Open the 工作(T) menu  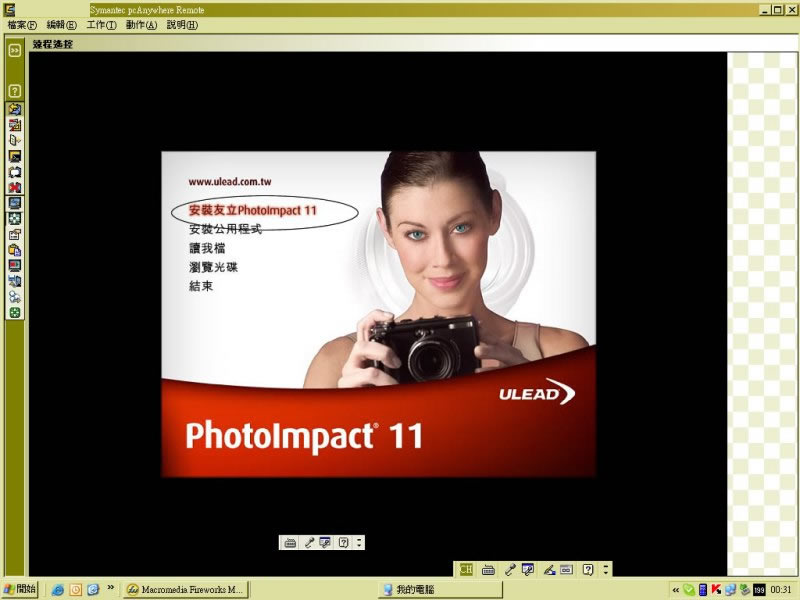[x=102, y=25]
